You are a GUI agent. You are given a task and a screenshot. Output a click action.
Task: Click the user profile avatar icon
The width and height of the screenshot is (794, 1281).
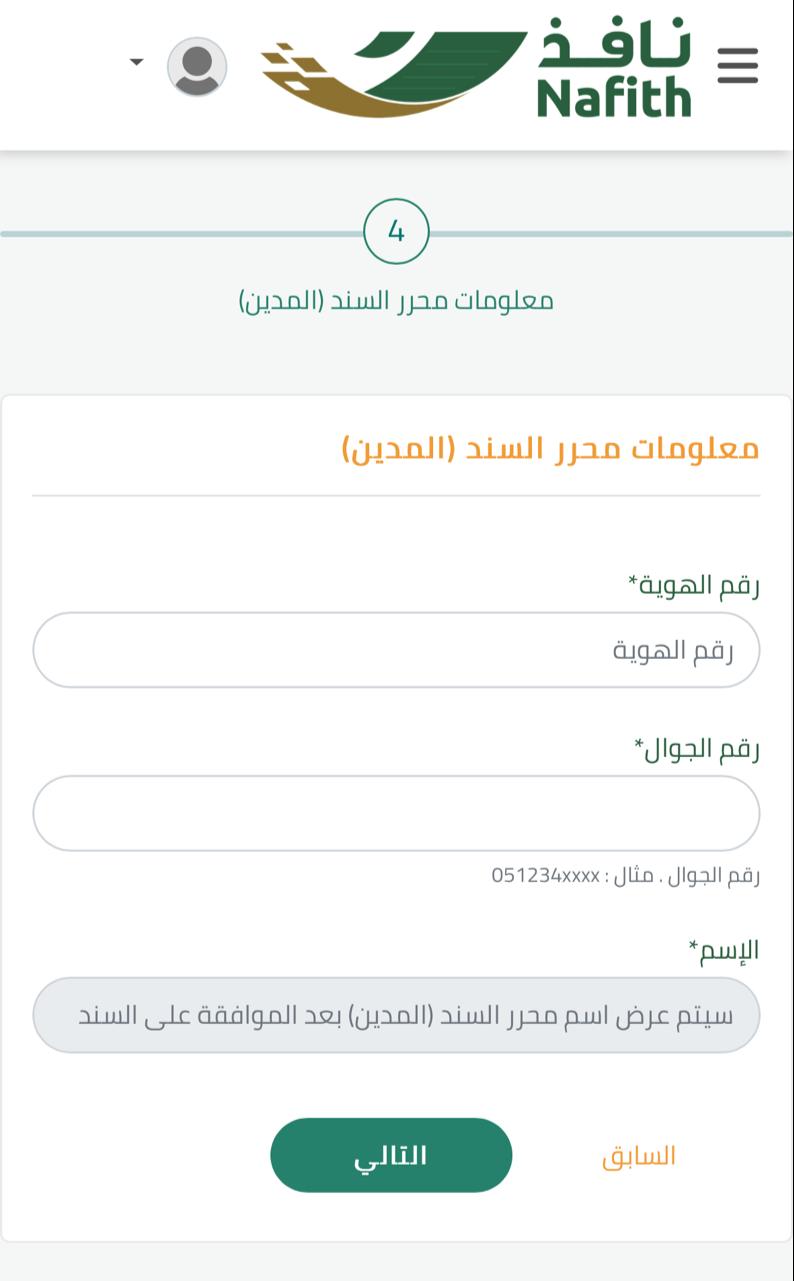[197, 67]
